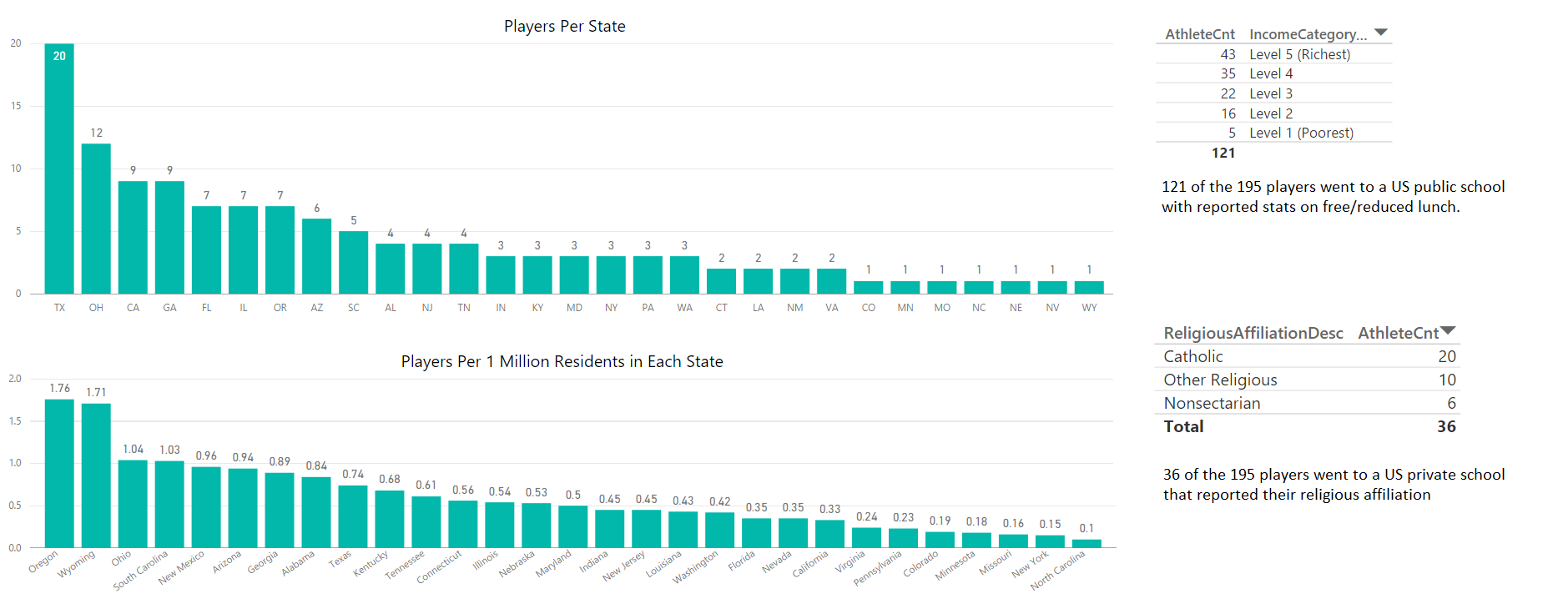Image resolution: width=1568 pixels, height=614 pixels.
Task: Click the Wyoming bar labeled 1.71
Action: 96,476
